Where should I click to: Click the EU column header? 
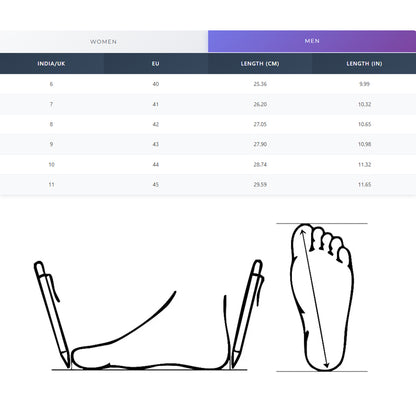156,63
